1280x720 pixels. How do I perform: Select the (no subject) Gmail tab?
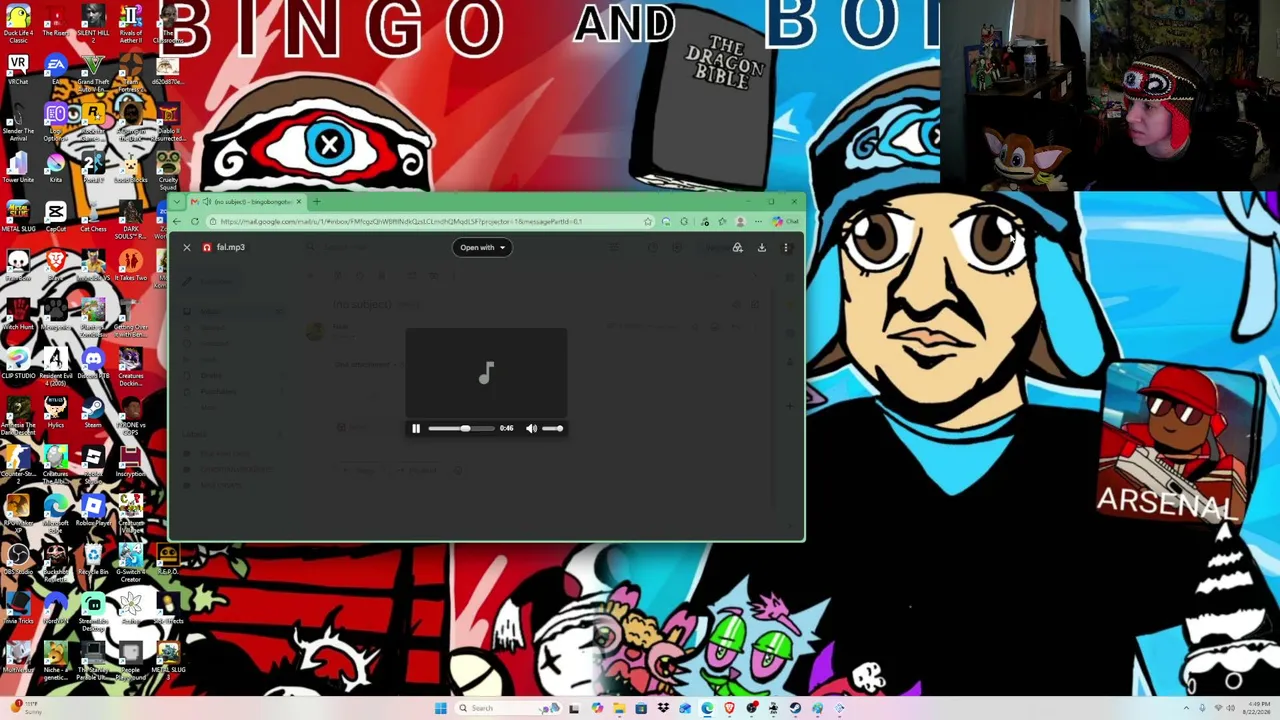coord(245,202)
